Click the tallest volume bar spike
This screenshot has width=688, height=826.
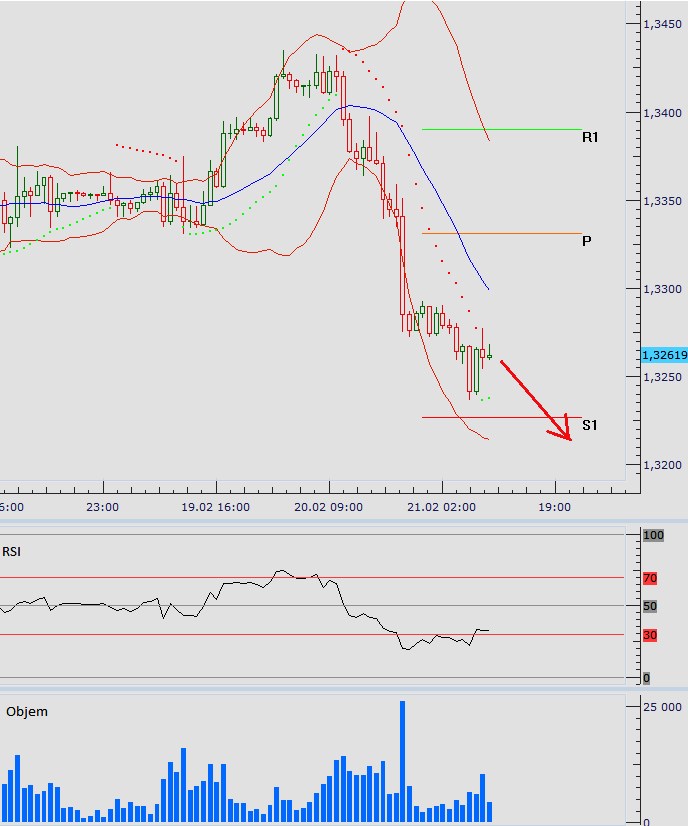[402, 761]
